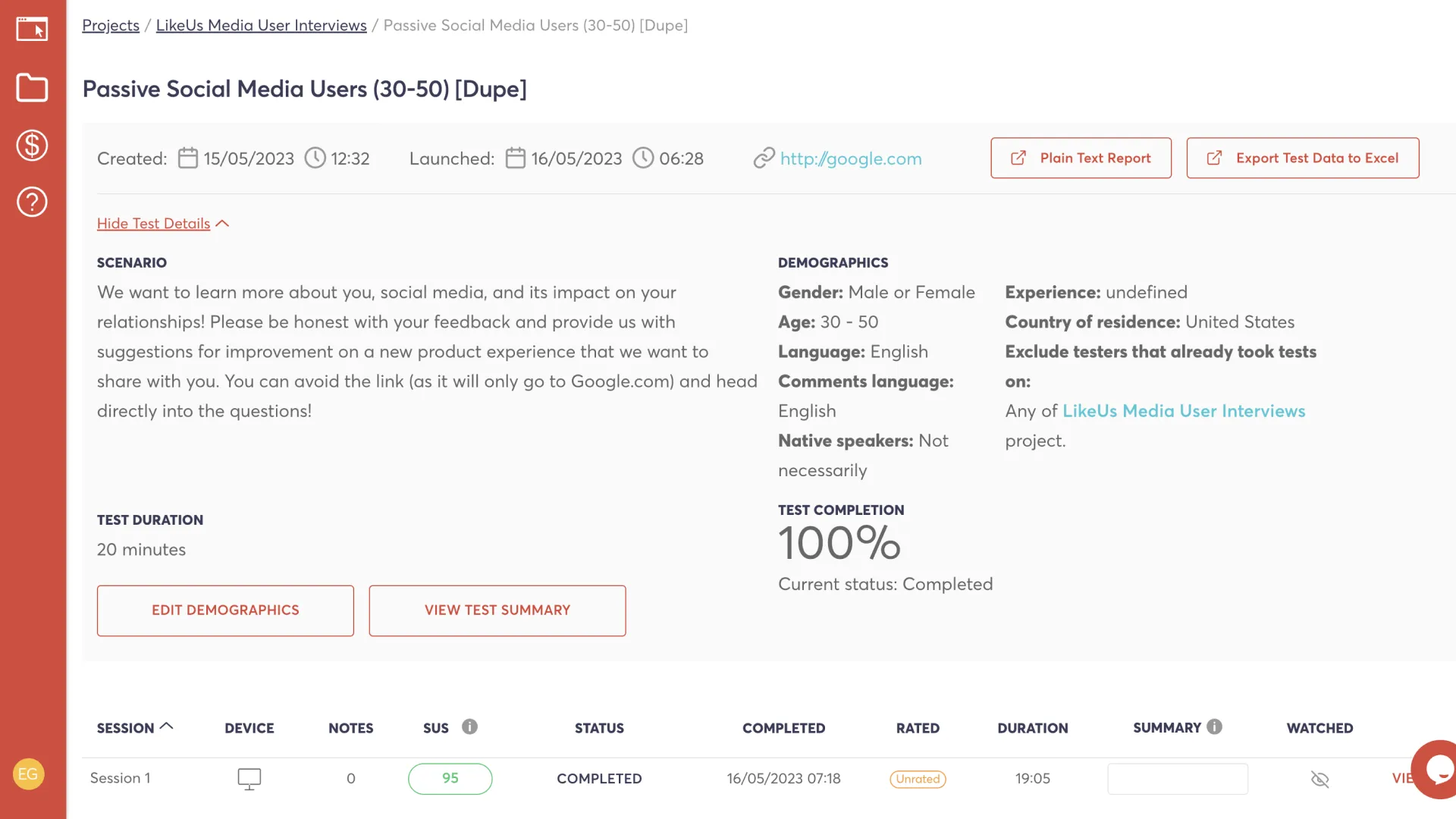This screenshot has width=1456, height=819.
Task: Open the help question mark icon
Action: pyautogui.click(x=32, y=202)
